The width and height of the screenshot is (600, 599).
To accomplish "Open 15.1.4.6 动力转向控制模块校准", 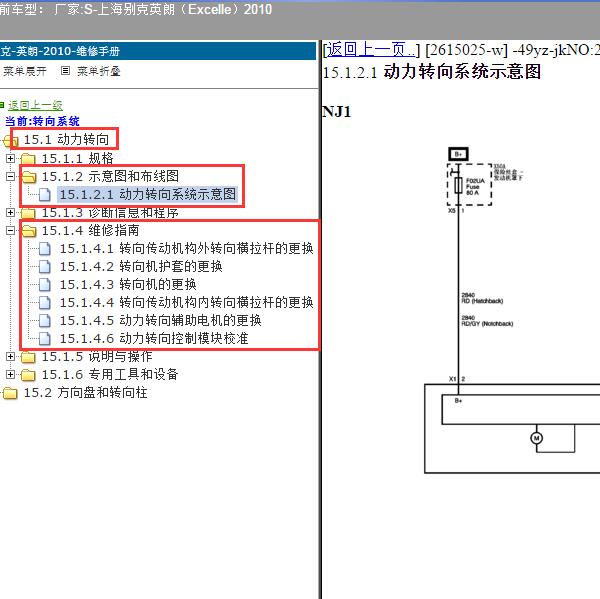I will pyautogui.click(x=154, y=338).
